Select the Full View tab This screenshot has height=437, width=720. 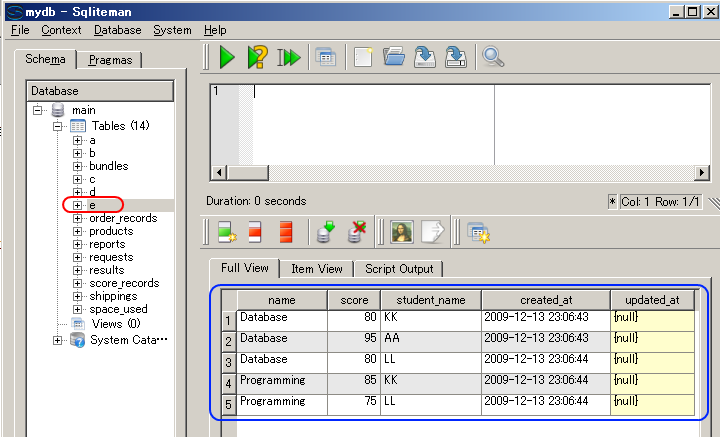(x=244, y=268)
